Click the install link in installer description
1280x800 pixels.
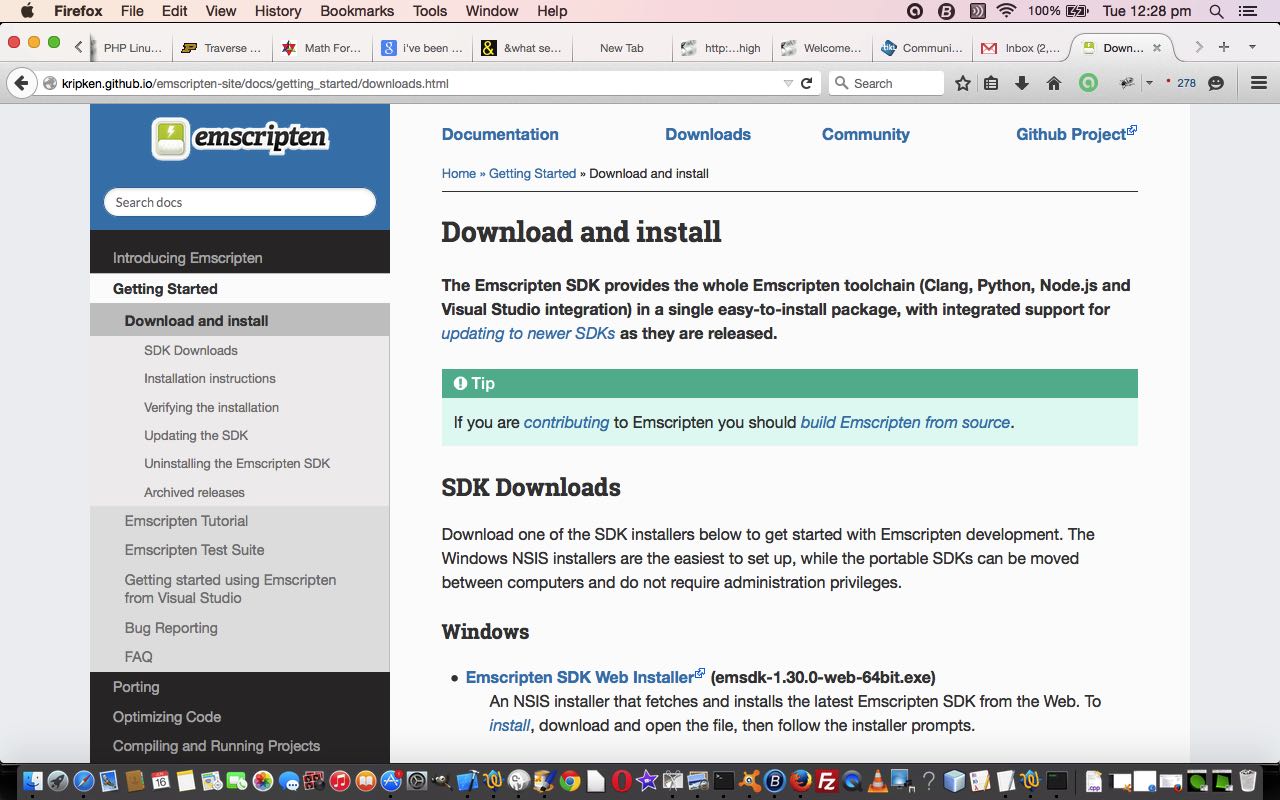tap(509, 725)
